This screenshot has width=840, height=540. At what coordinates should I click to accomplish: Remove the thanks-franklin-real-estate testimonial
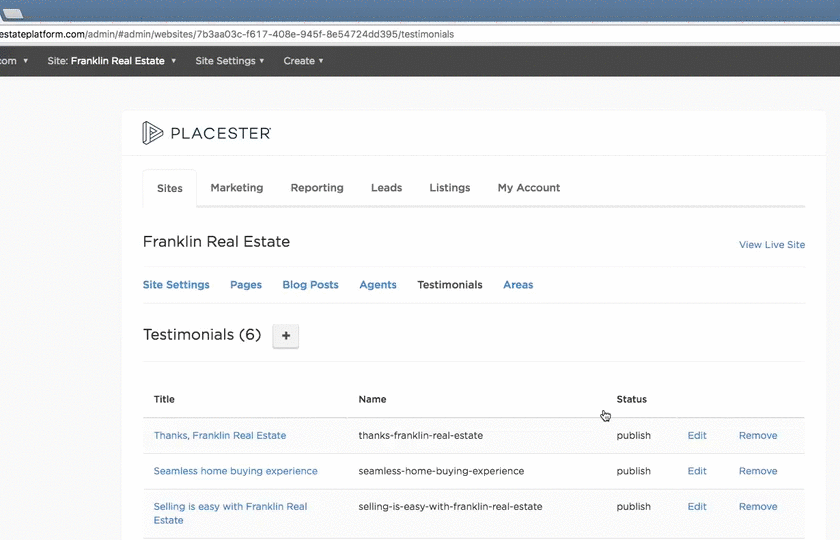[x=758, y=436]
